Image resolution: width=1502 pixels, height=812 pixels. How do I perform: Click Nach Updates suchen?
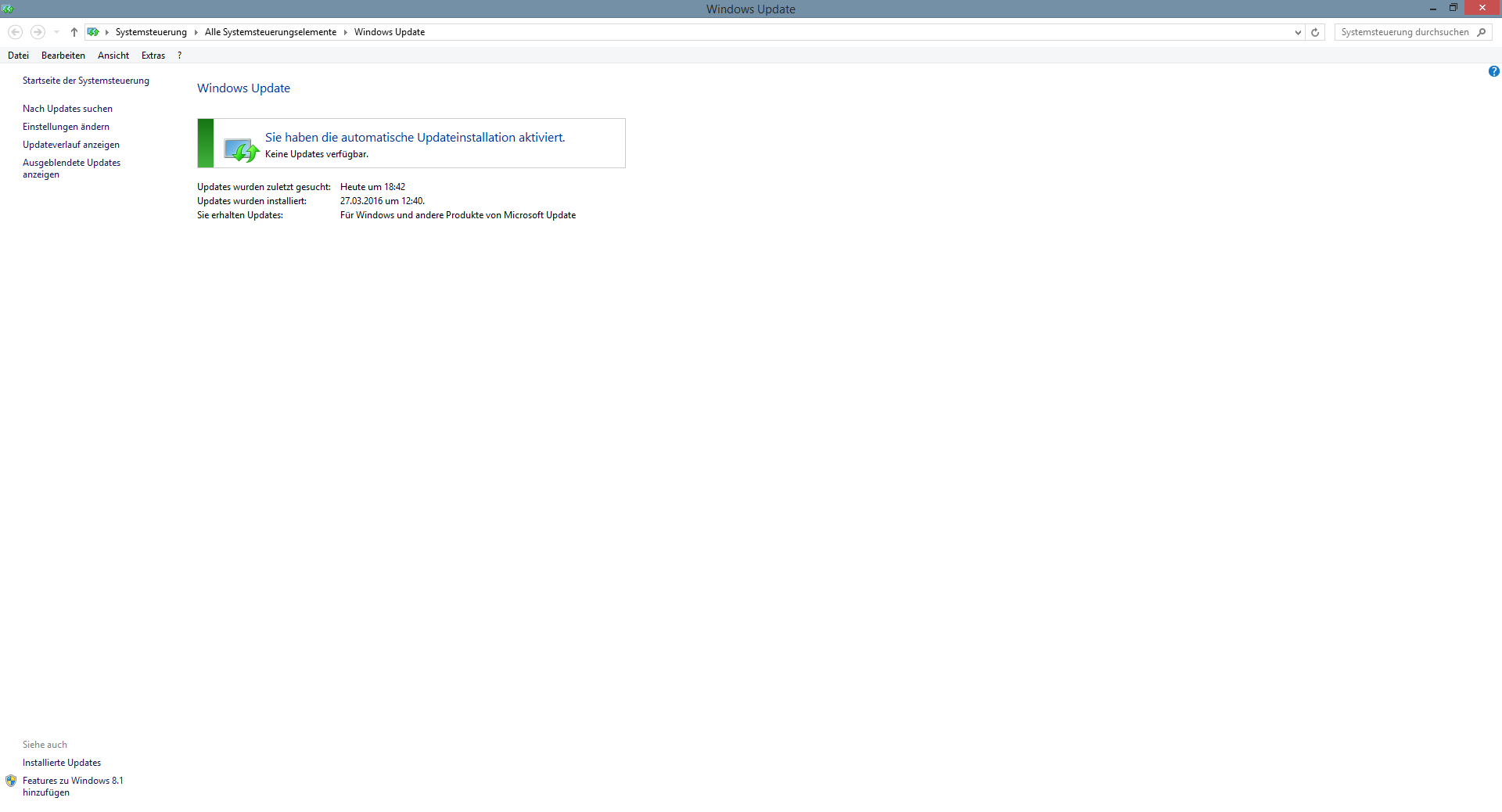[x=67, y=109]
